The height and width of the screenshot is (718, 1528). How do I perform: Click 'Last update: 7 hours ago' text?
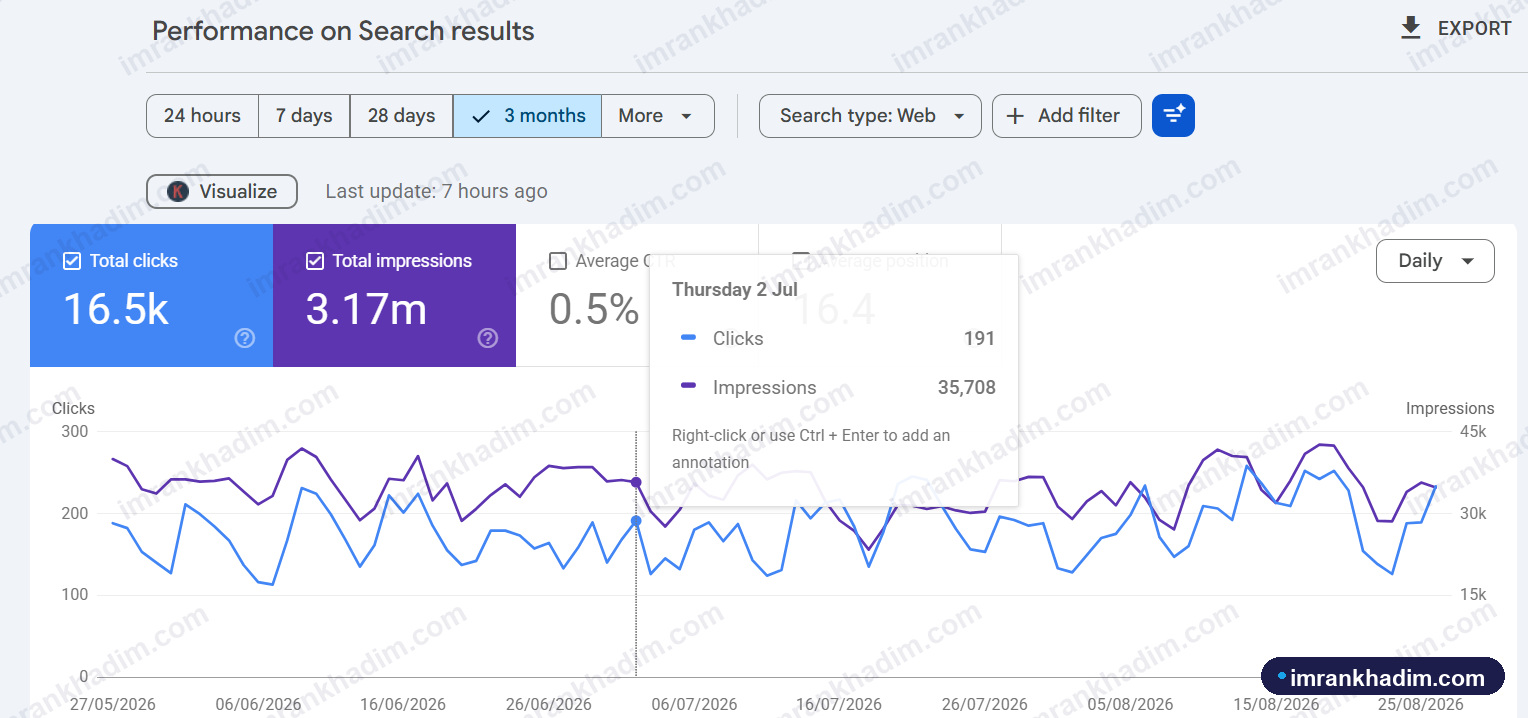point(436,191)
